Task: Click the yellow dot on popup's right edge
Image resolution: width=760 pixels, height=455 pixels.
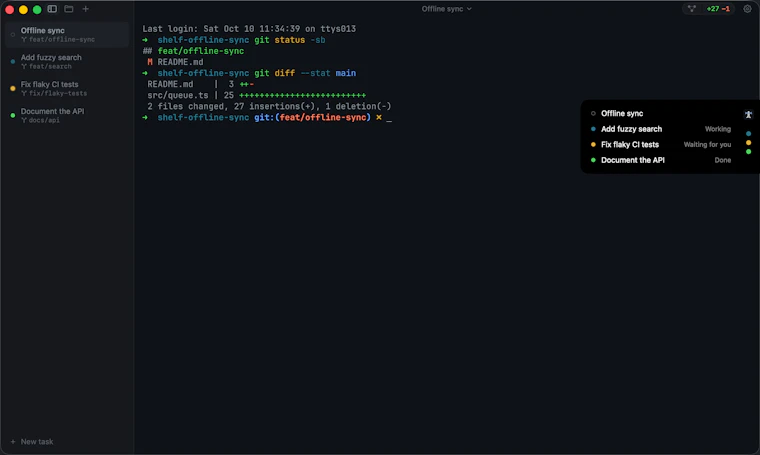Action: (748, 142)
